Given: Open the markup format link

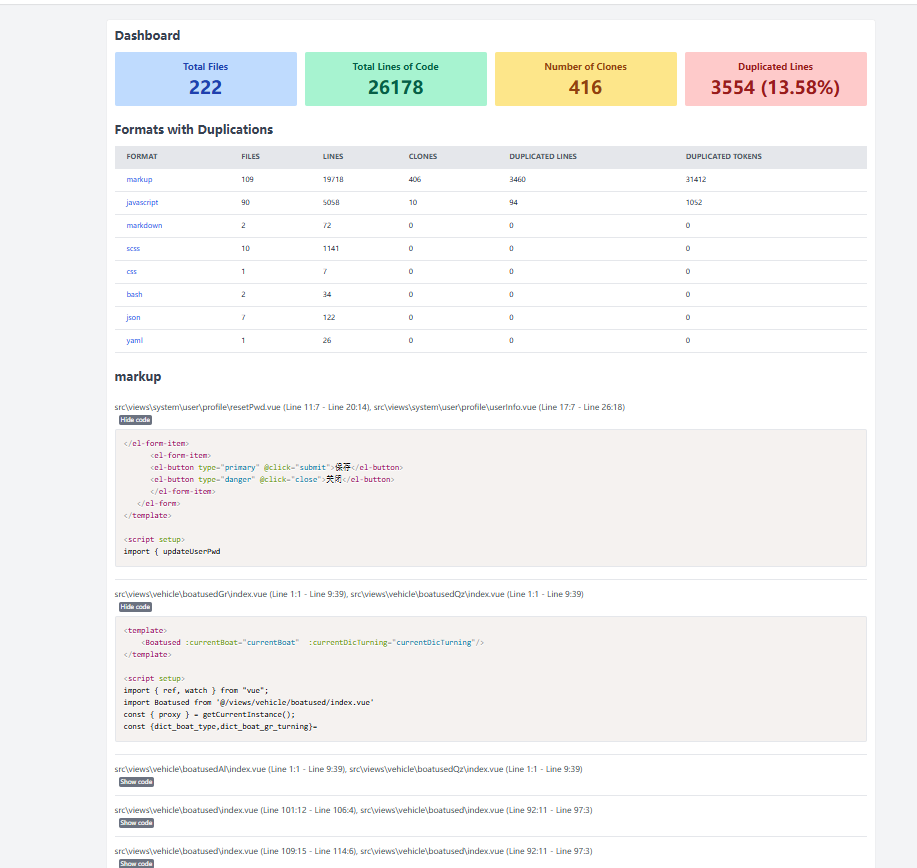Looking at the screenshot, I should (x=139, y=180).
